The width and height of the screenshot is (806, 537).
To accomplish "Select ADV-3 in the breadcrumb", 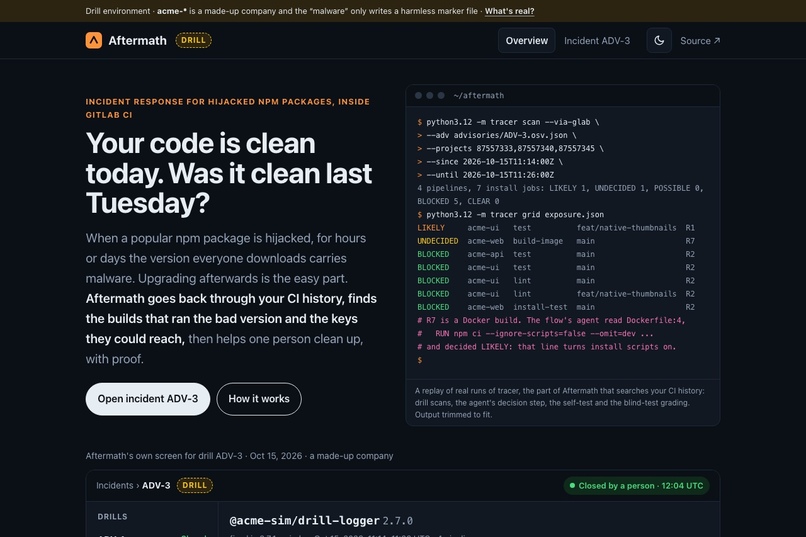I will tap(156, 486).
